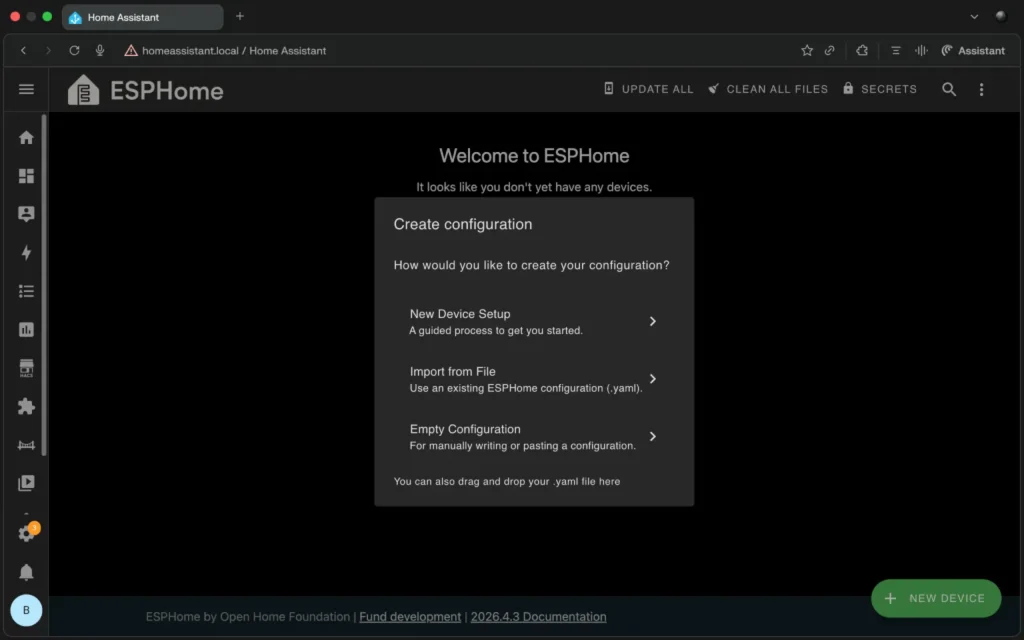Open the bridge icon in sidebar
1024x640 pixels.
pyautogui.click(x=26, y=445)
